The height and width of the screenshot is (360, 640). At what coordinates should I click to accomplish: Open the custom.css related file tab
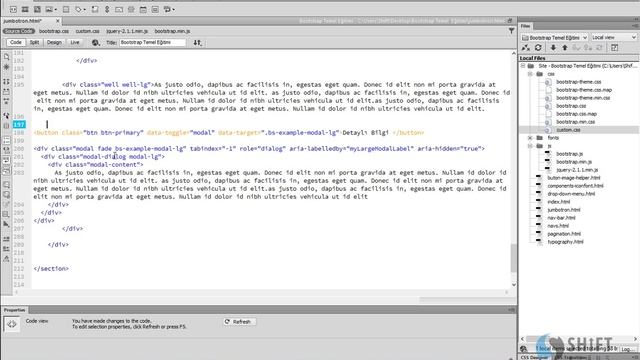[x=87, y=31]
